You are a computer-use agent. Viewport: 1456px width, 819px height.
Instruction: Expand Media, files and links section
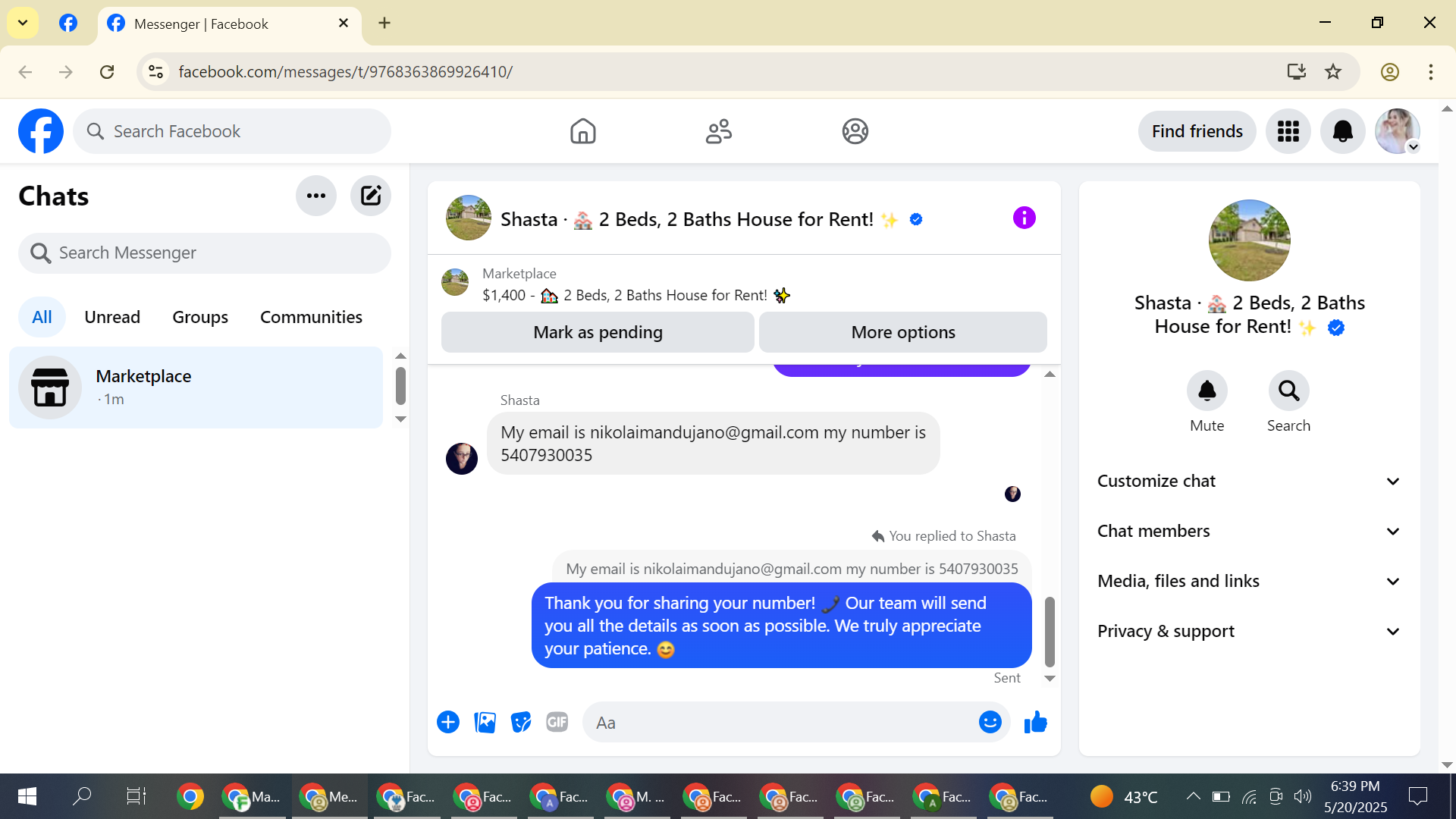pyautogui.click(x=1249, y=582)
